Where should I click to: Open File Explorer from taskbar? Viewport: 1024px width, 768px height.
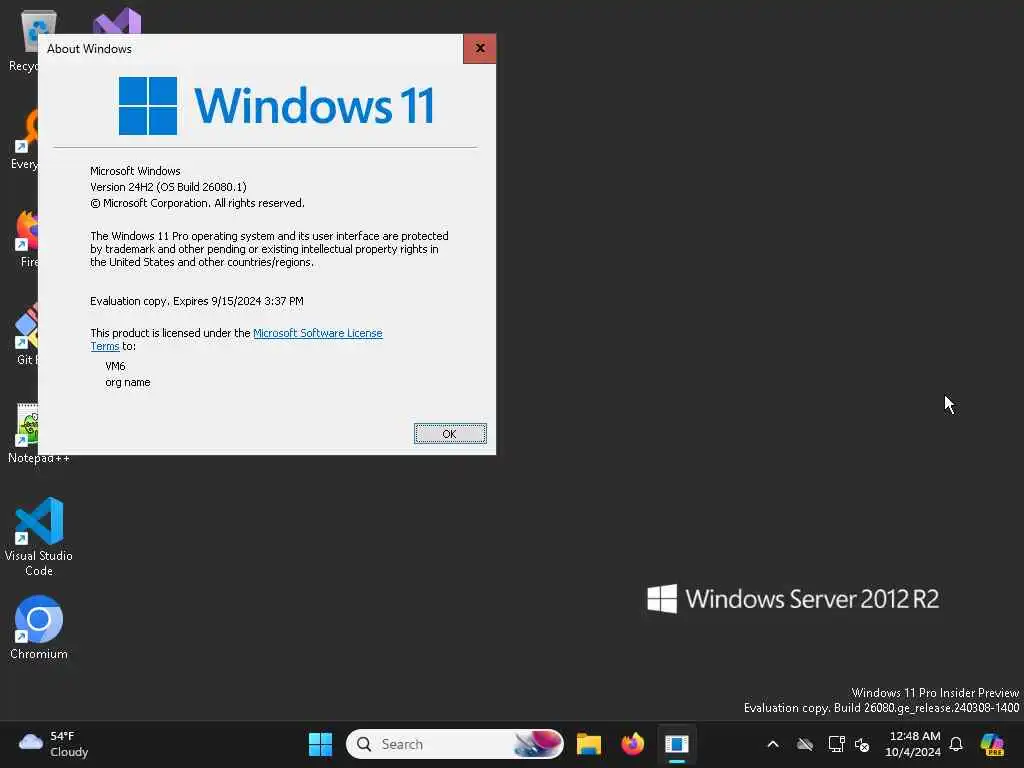588,744
